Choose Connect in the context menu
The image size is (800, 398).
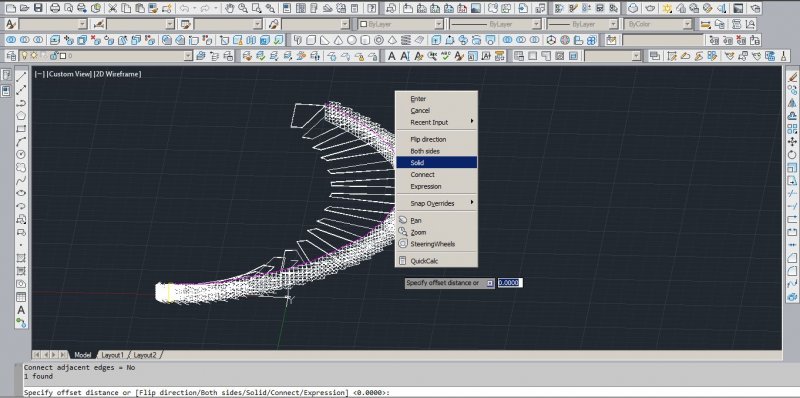pyautogui.click(x=436, y=175)
